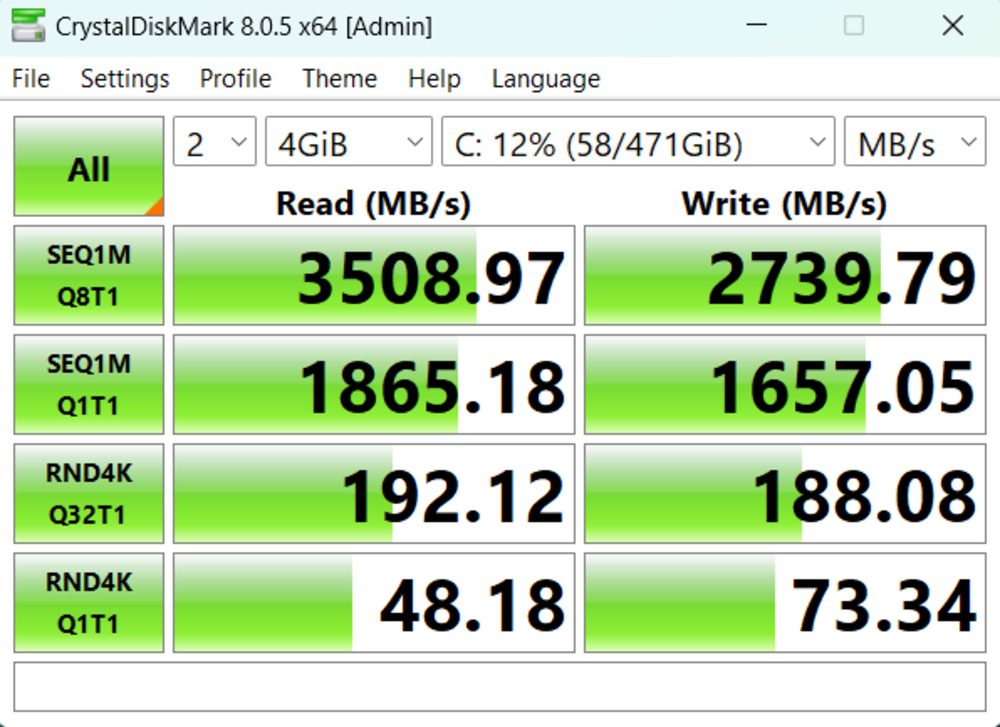Click the 1865.18 read result

click(x=374, y=384)
